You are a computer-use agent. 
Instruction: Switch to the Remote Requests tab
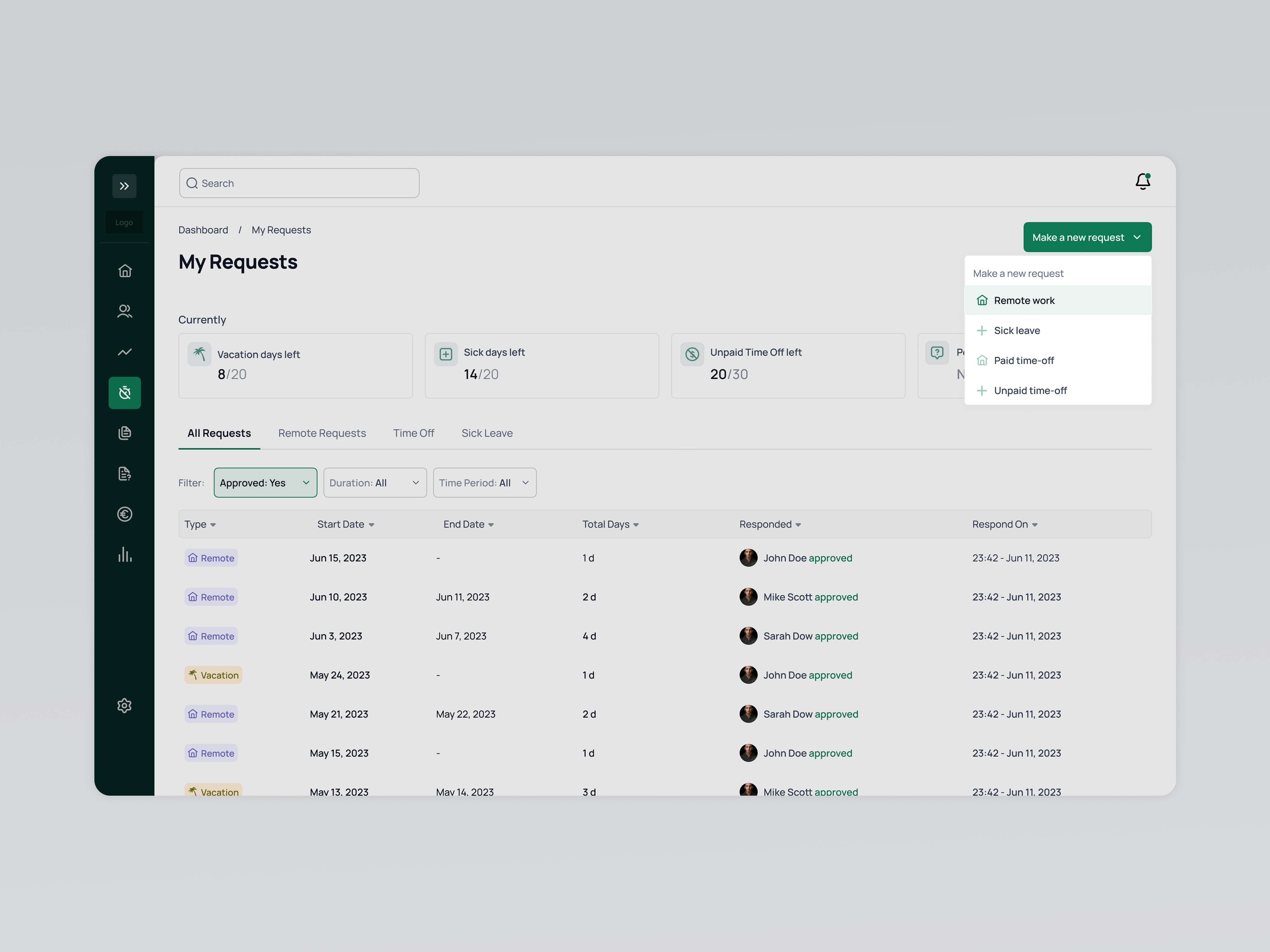[x=322, y=433]
